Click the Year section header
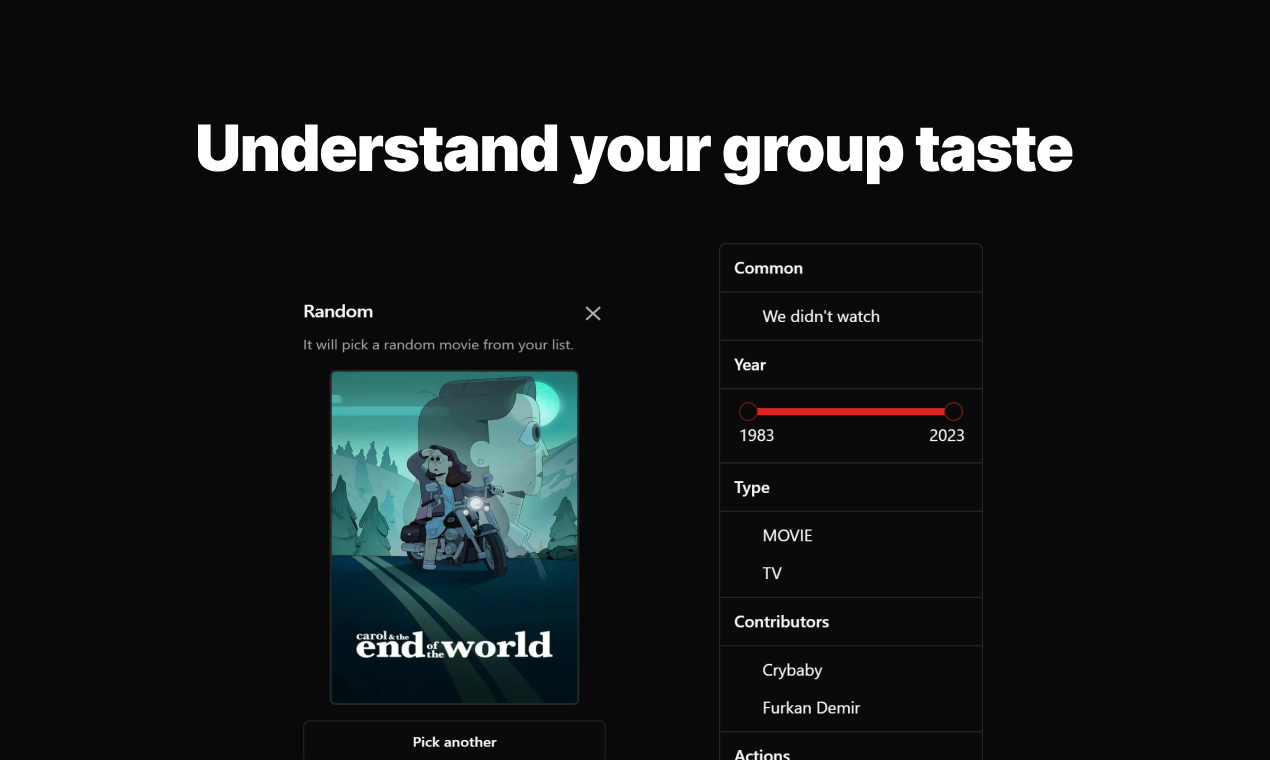The image size is (1270, 760). click(x=750, y=364)
